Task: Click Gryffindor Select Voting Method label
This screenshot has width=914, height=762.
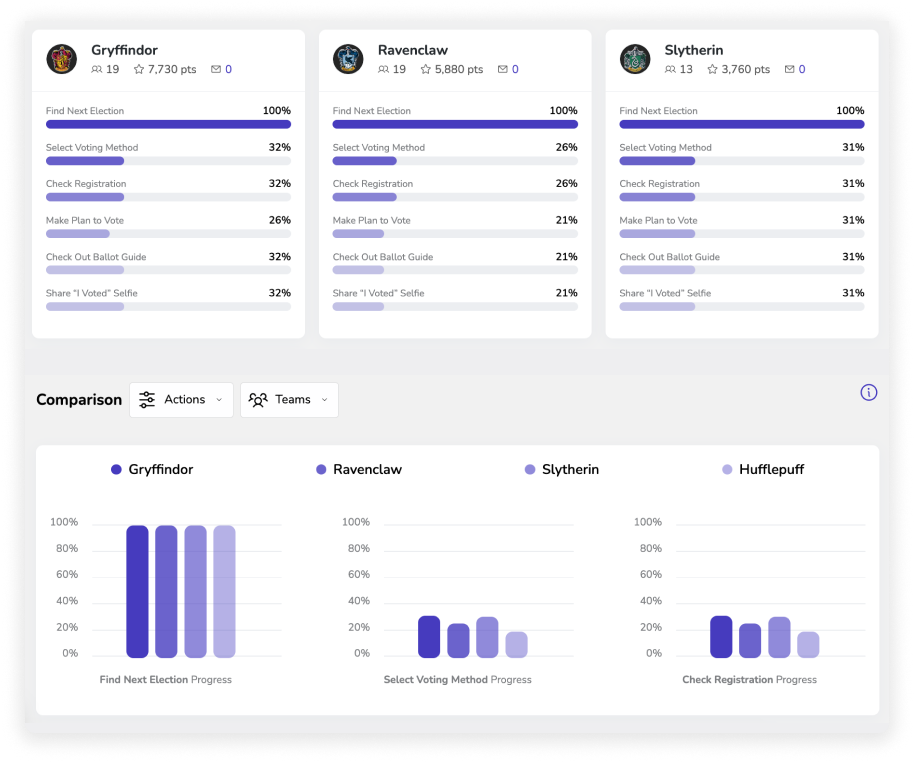Action: tap(92, 148)
